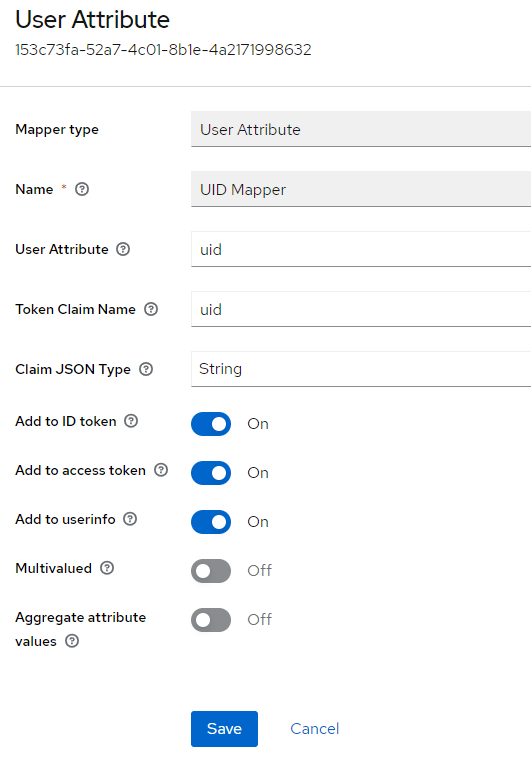Focus the User Attribute input field
This screenshot has width=531, height=769.
pos(361,249)
